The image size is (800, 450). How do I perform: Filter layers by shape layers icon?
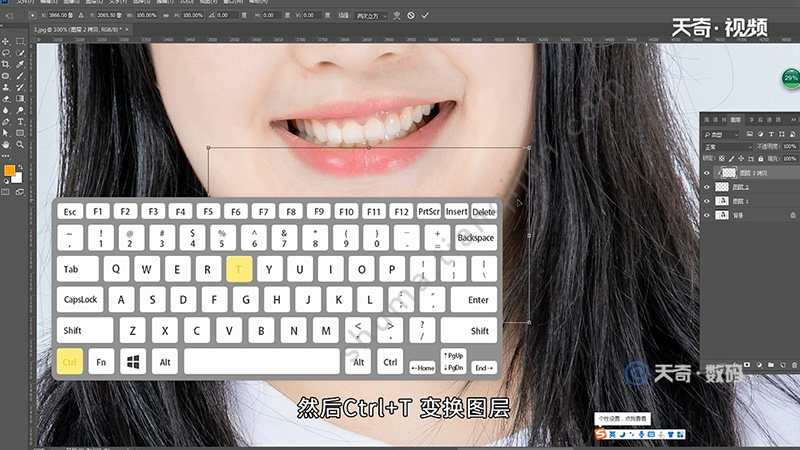pyautogui.click(x=782, y=134)
